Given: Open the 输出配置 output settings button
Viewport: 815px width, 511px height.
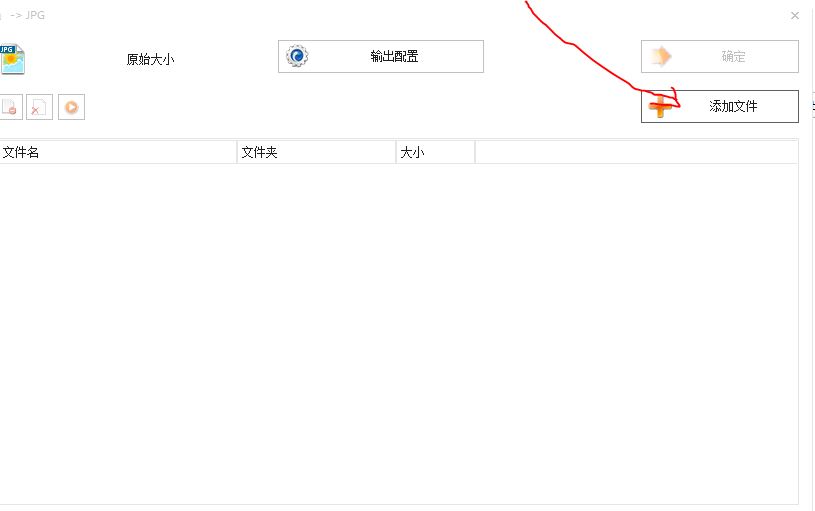Looking at the screenshot, I should 380,56.
